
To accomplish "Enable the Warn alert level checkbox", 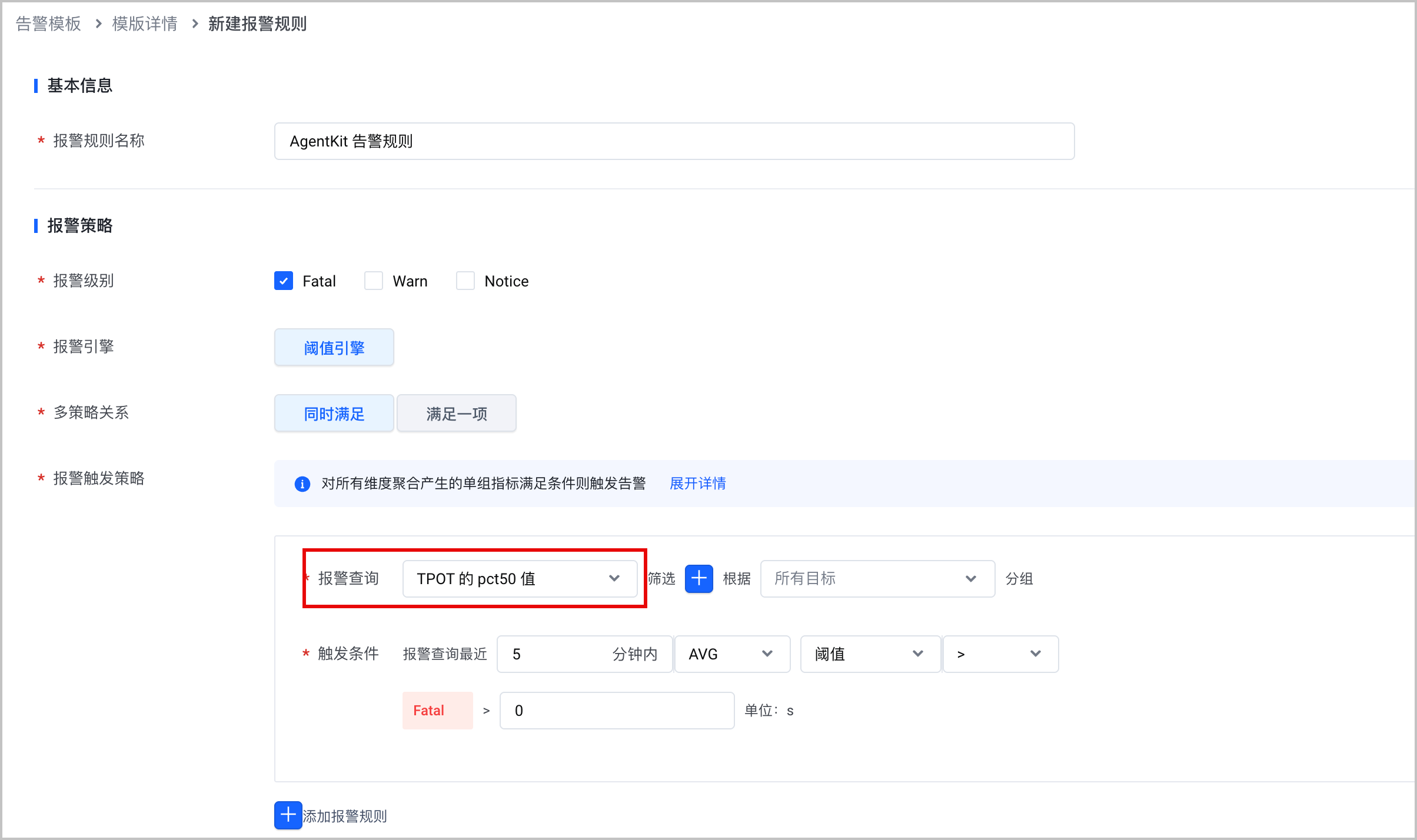I will pyautogui.click(x=374, y=281).
